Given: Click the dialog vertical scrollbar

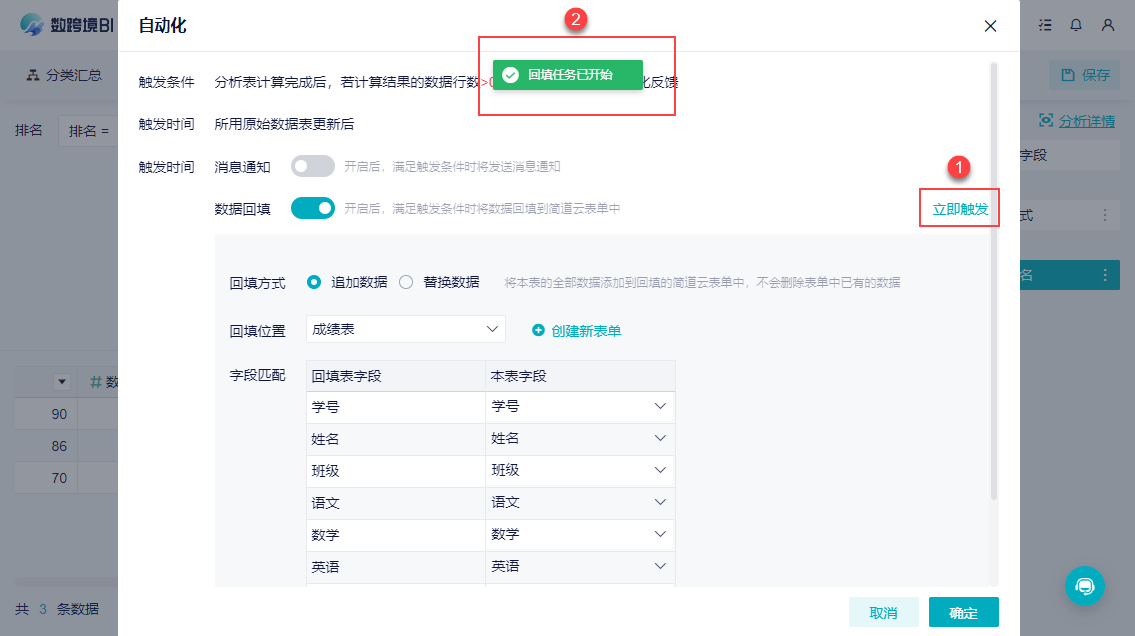Looking at the screenshot, I should 993,280.
